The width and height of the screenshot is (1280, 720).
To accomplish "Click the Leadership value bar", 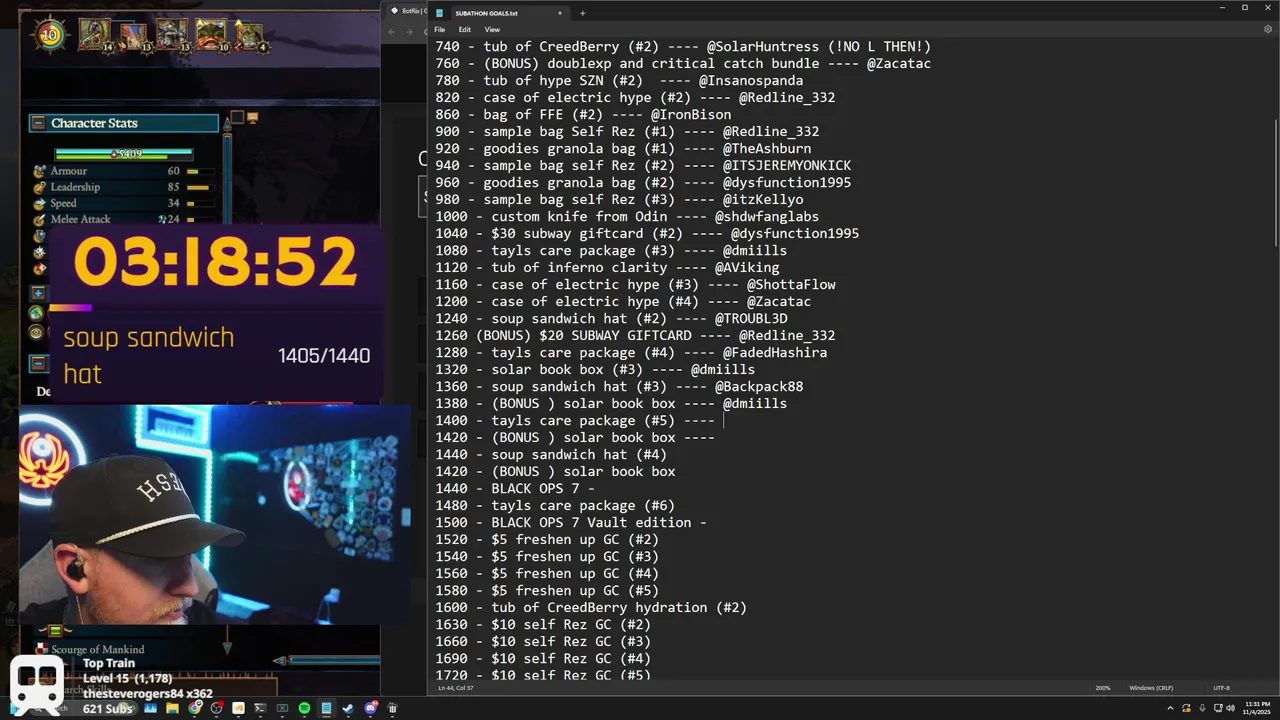I will (x=199, y=187).
